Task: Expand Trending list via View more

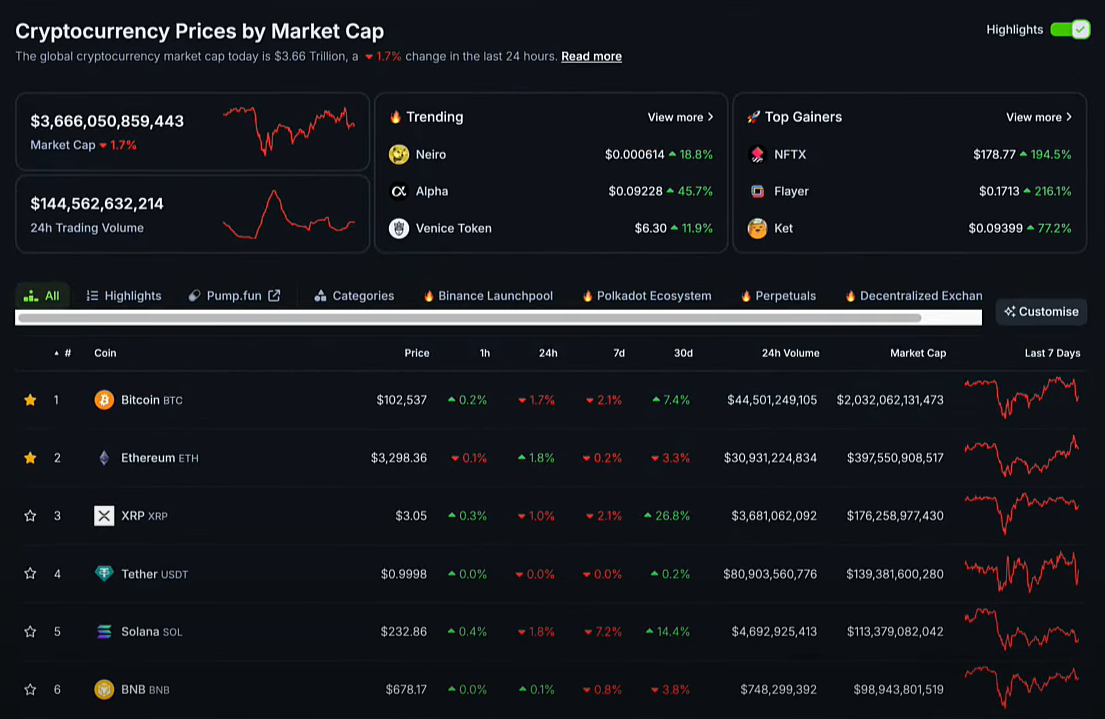Action: pyautogui.click(x=680, y=117)
